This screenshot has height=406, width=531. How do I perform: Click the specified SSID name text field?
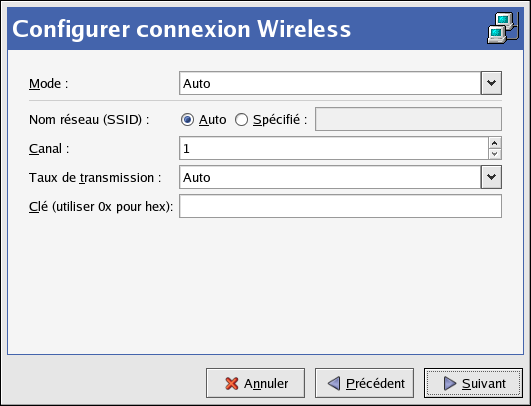408,119
